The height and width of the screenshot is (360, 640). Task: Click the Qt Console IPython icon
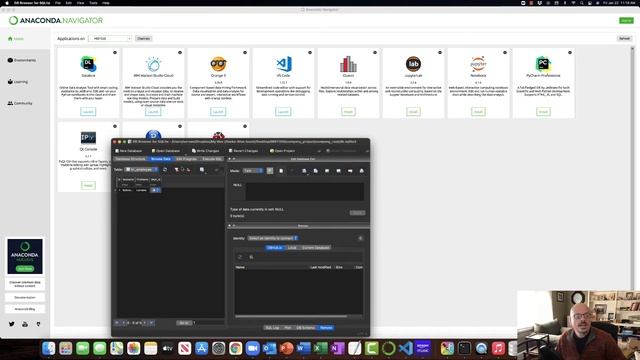(x=88, y=138)
